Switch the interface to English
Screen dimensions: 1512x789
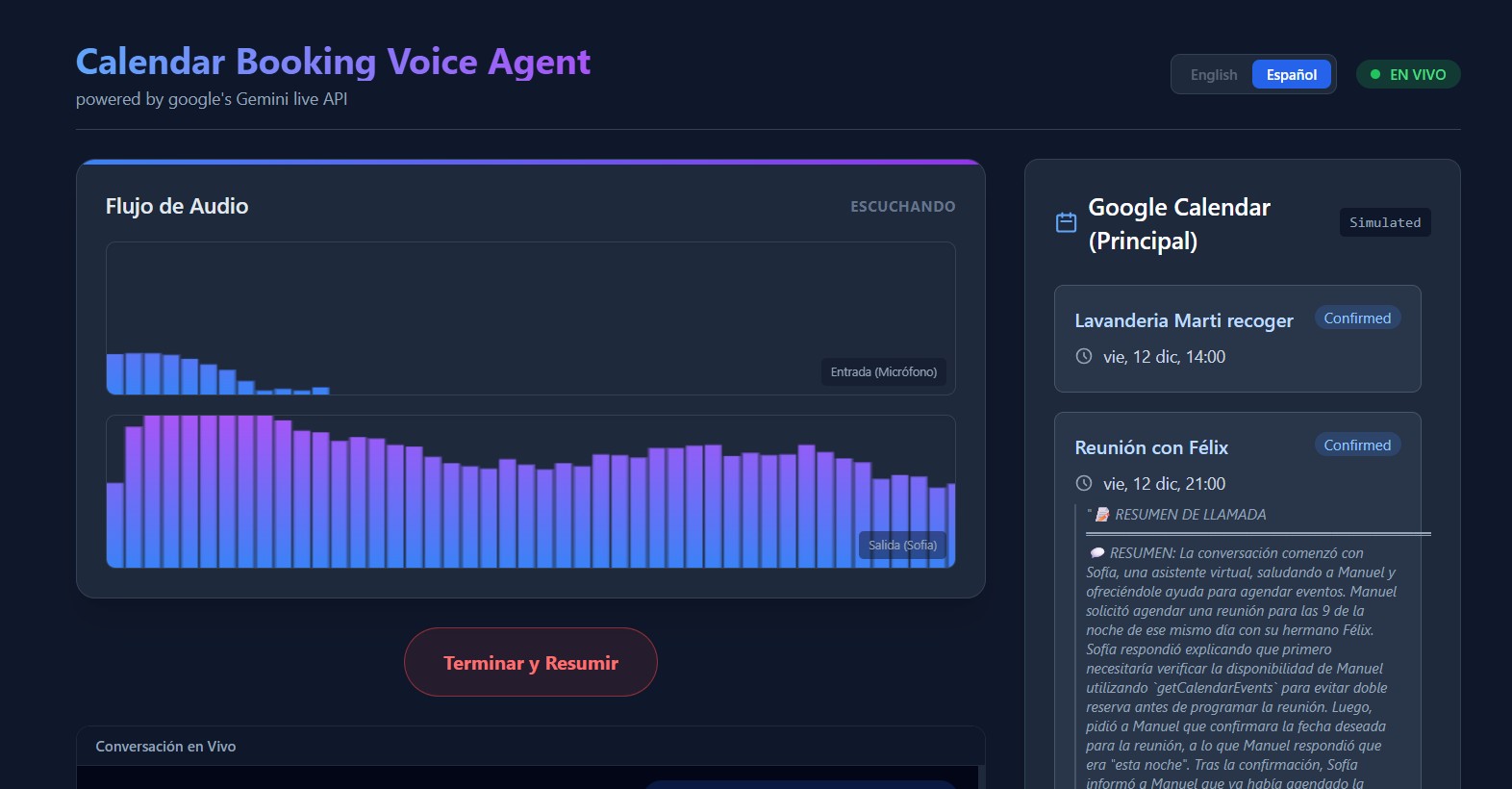tap(1213, 74)
